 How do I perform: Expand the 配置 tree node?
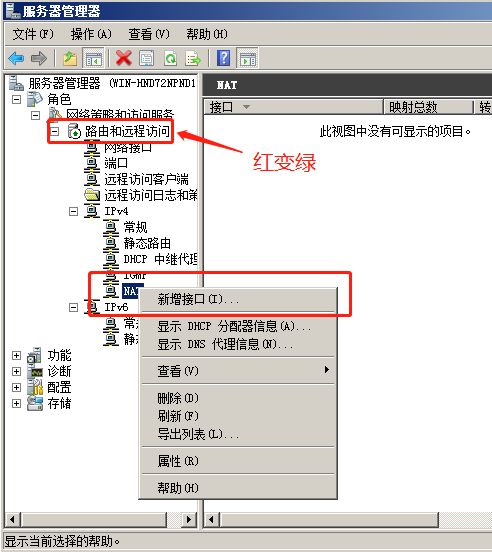coord(16,388)
